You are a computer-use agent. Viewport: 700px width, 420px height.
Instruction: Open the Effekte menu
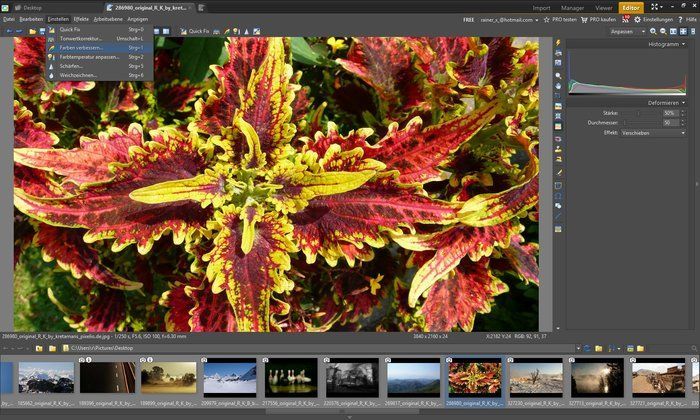click(x=81, y=20)
